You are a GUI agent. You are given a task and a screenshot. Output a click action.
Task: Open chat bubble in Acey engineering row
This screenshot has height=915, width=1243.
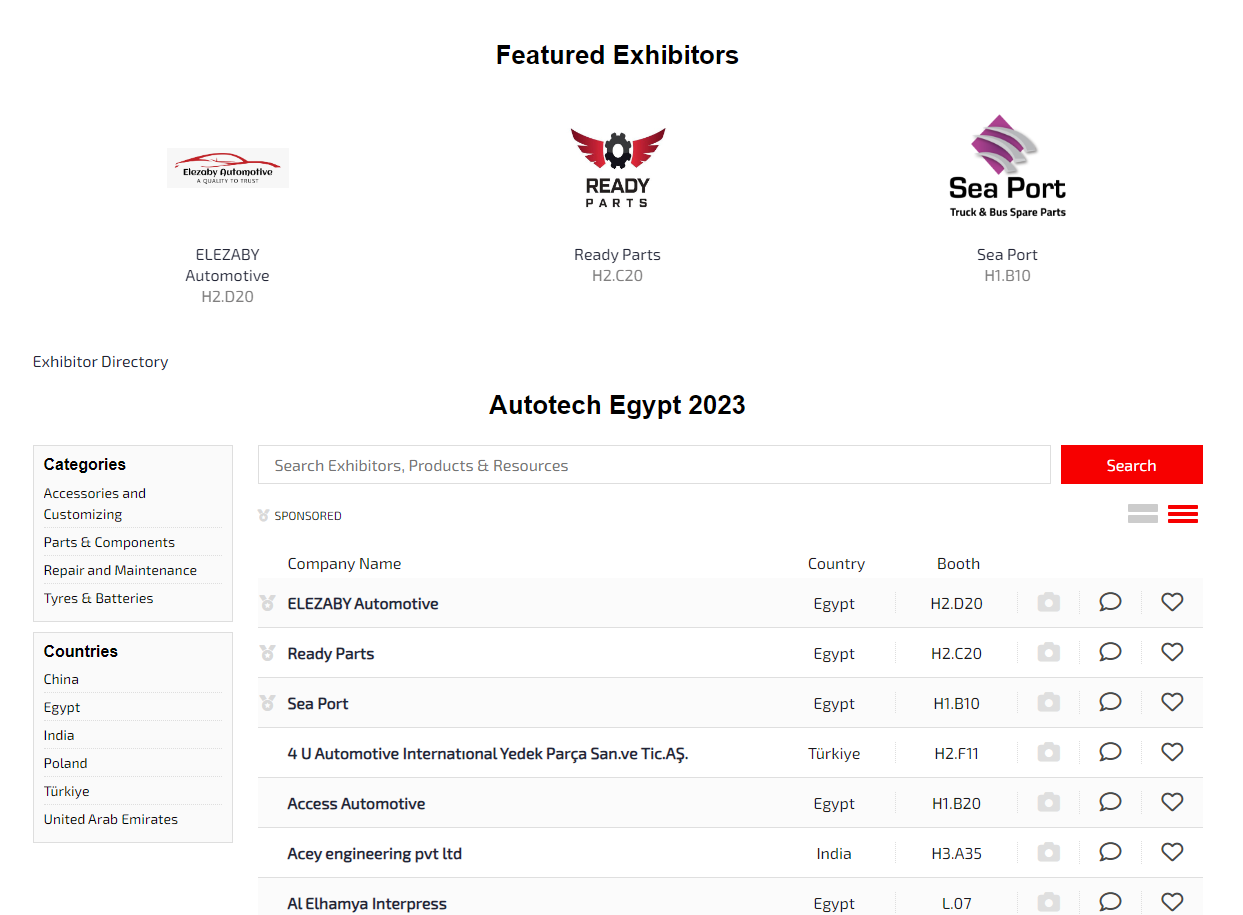pos(1110,852)
